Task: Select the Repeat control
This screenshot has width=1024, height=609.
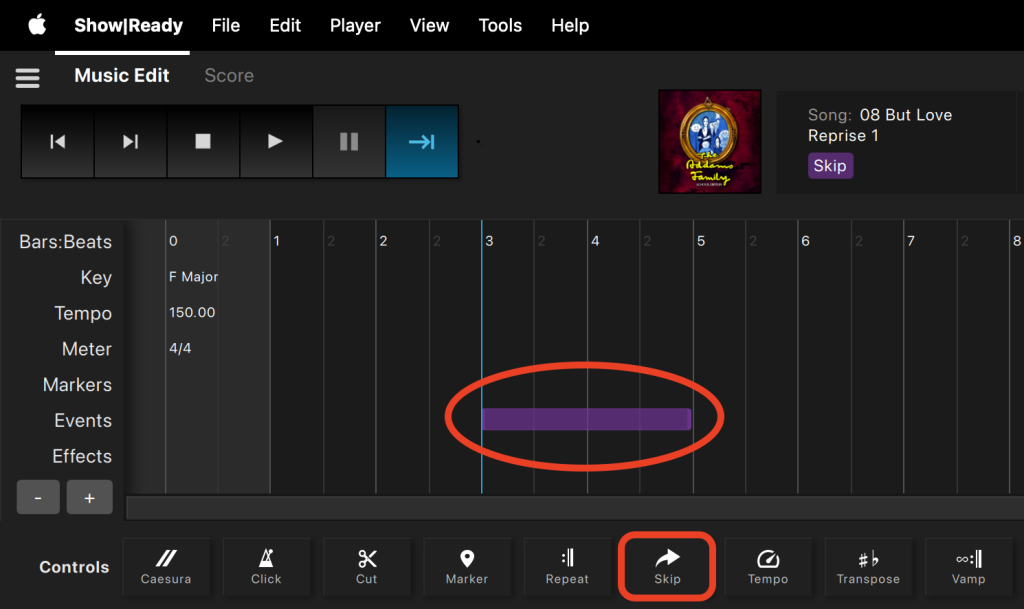Action: coord(567,567)
